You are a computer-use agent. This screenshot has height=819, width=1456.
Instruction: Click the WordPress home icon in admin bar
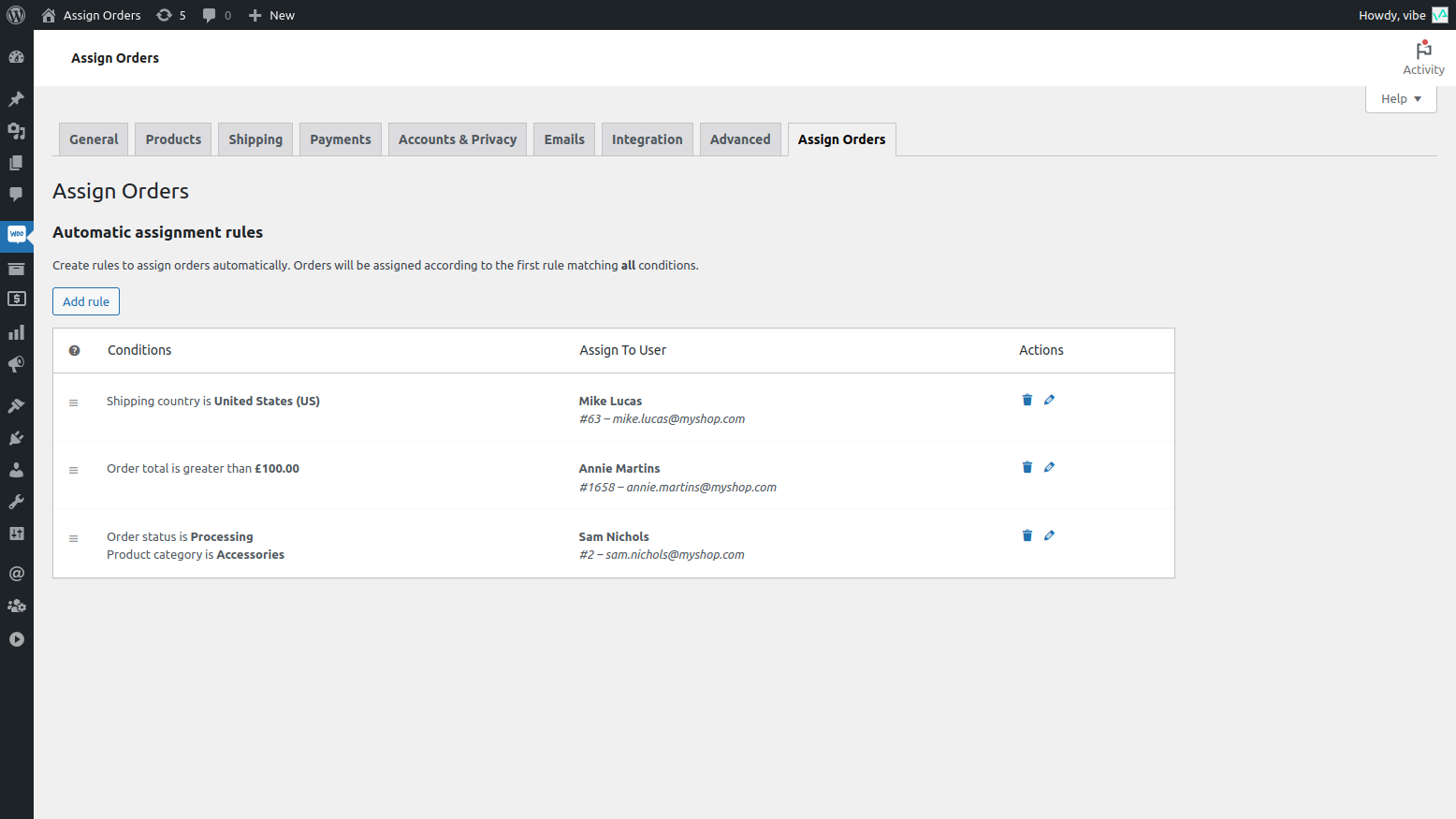pyautogui.click(x=48, y=14)
